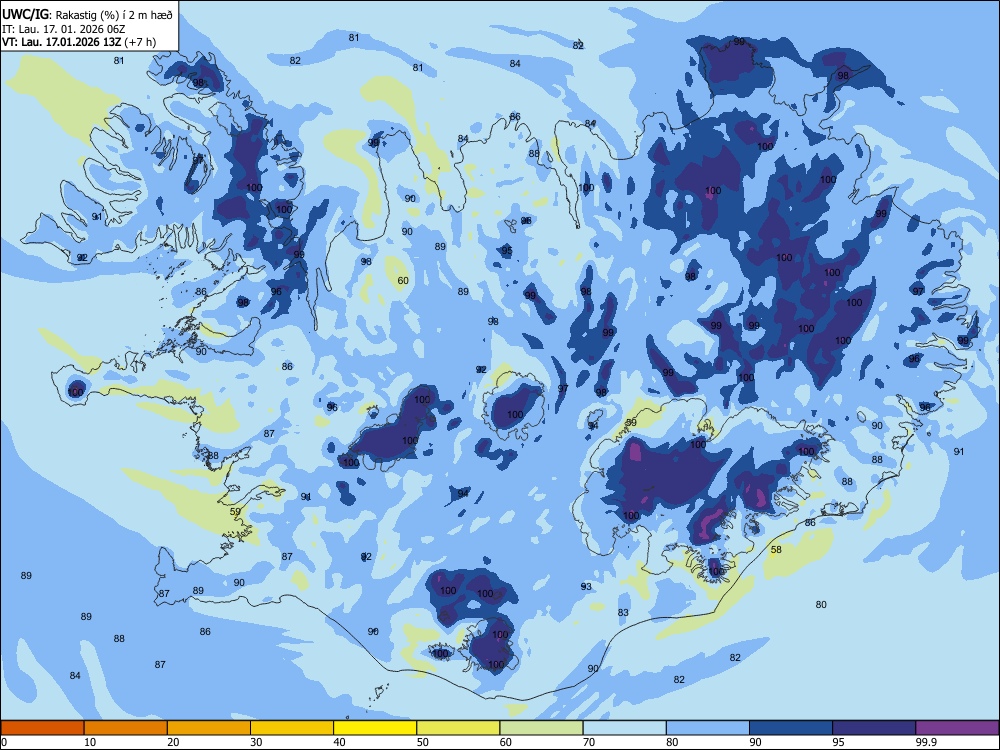The width and height of the screenshot is (1000, 750).
Task: Click the light green 60–70 legend swatch
Action: point(541,728)
